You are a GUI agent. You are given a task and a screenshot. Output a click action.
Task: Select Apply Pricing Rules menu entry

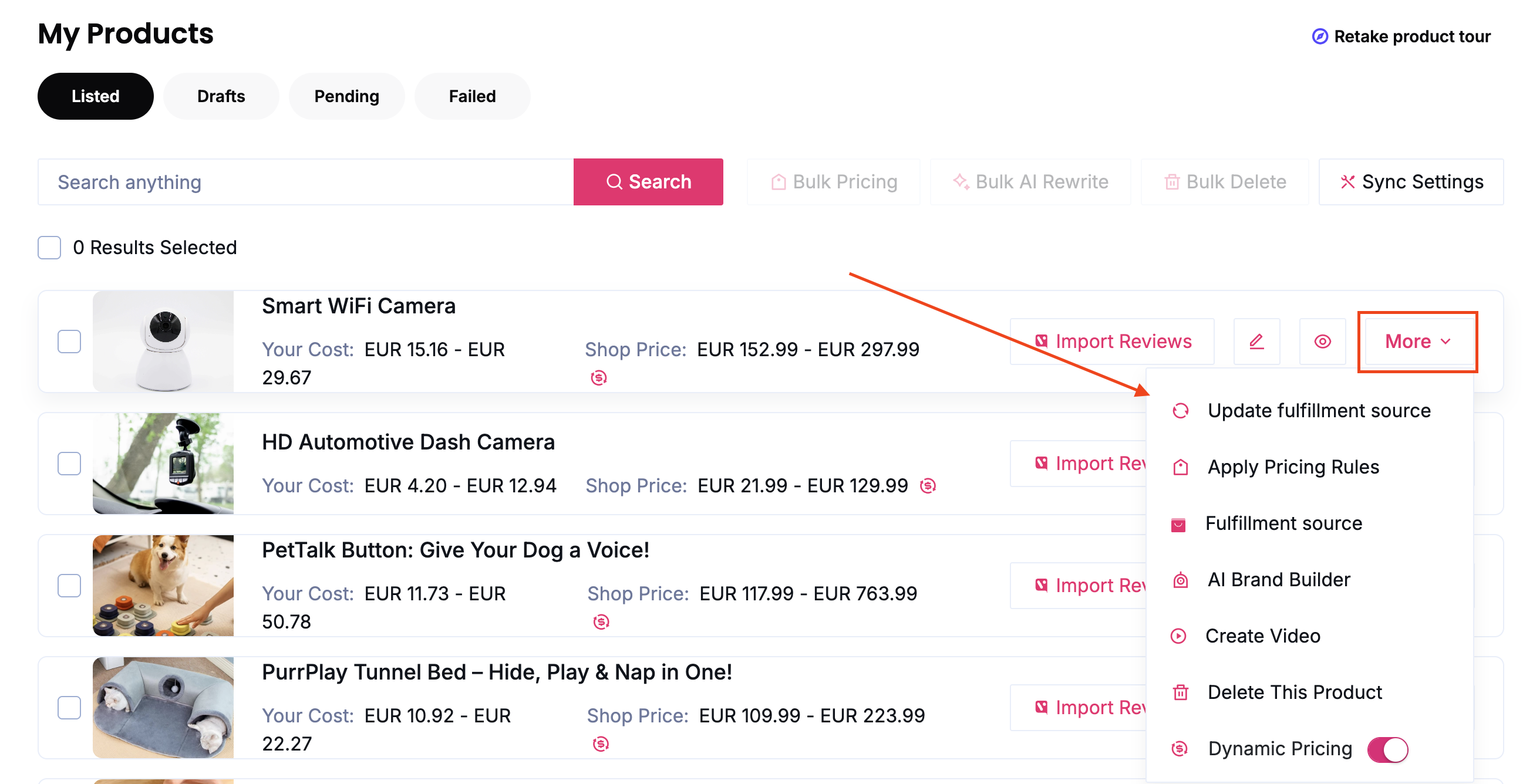[1292, 466]
